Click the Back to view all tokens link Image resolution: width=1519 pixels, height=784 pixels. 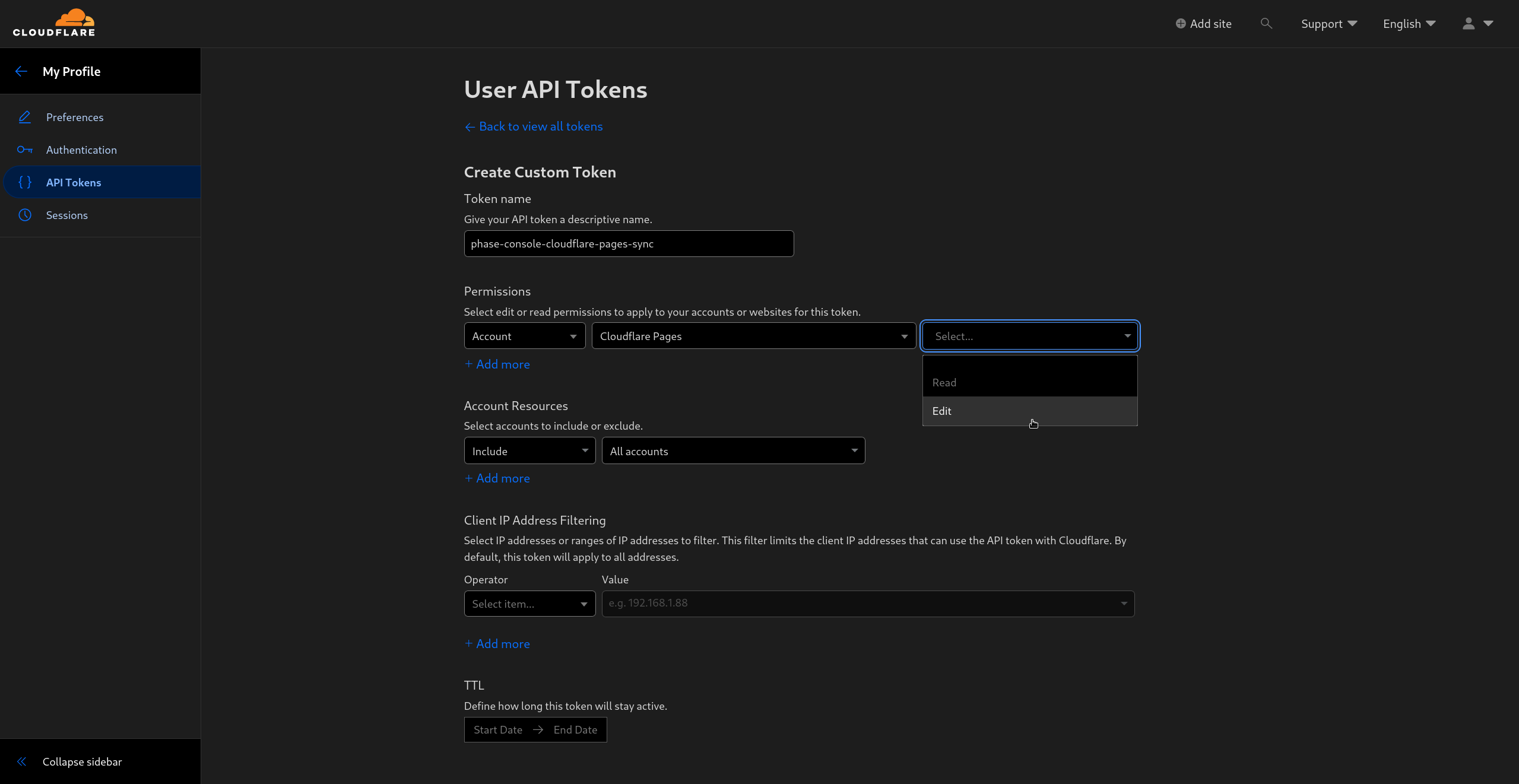533,126
